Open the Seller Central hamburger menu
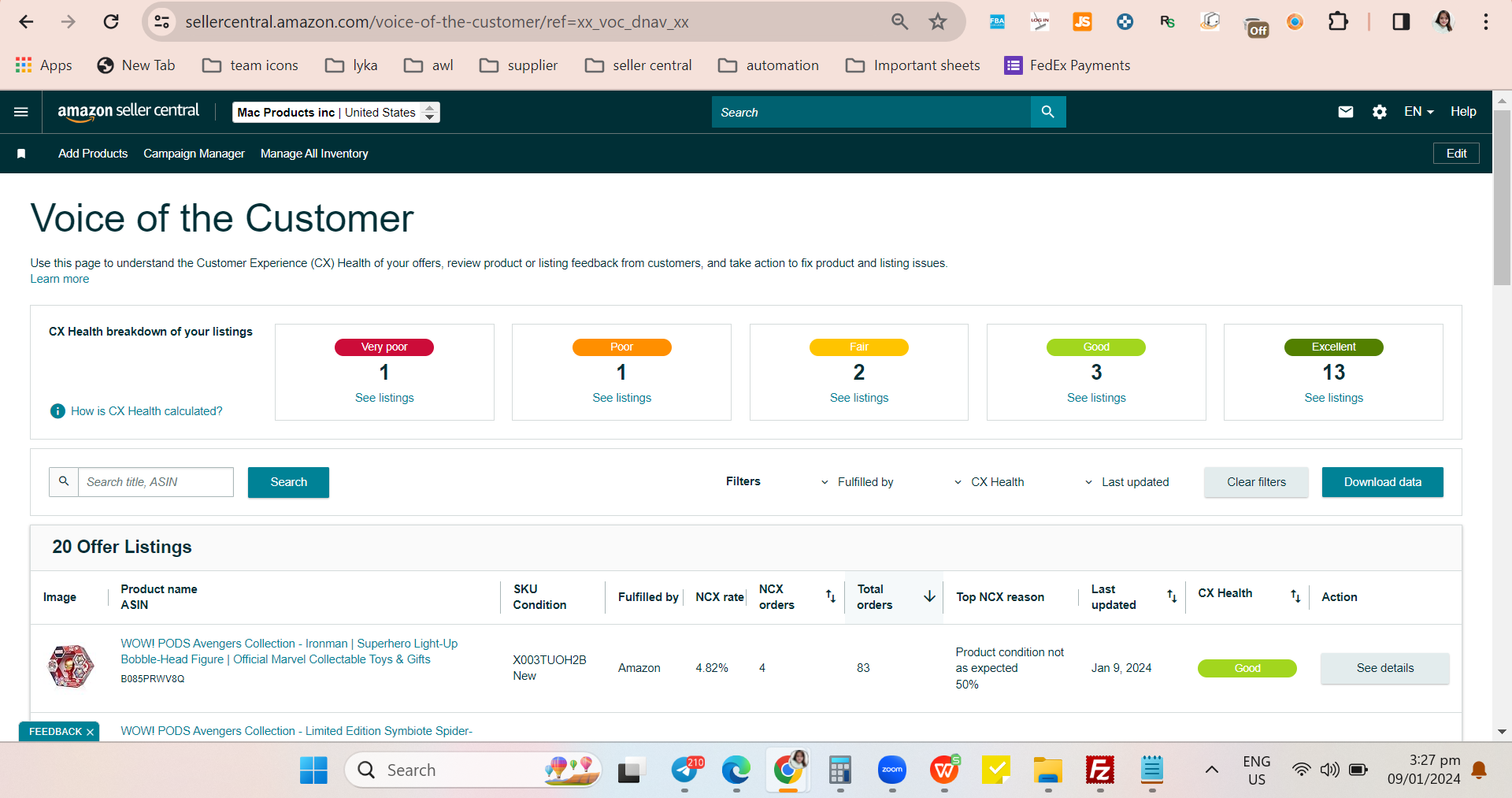1512x798 pixels. tap(21, 112)
